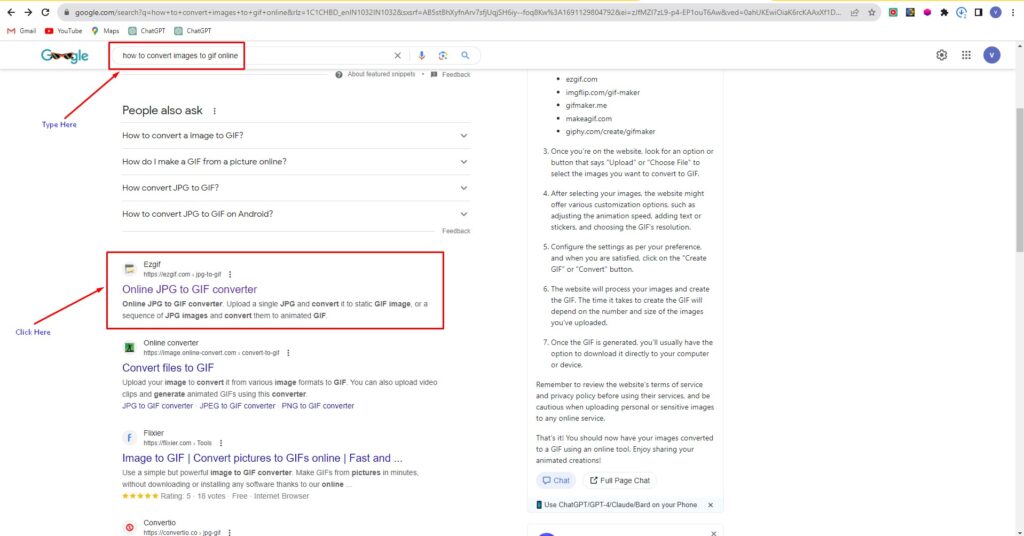Expand 'How to convert JPG to GIF on Android?'
The image size is (1024, 536).
[464, 214]
